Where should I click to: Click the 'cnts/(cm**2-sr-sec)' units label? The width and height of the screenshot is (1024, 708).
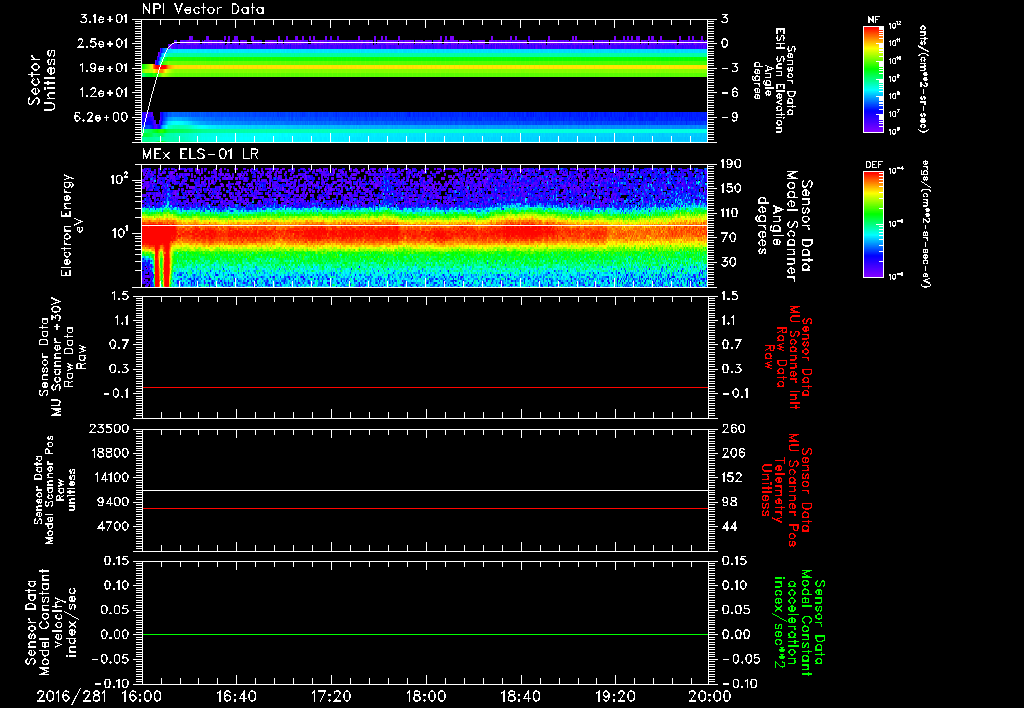(x=923, y=79)
